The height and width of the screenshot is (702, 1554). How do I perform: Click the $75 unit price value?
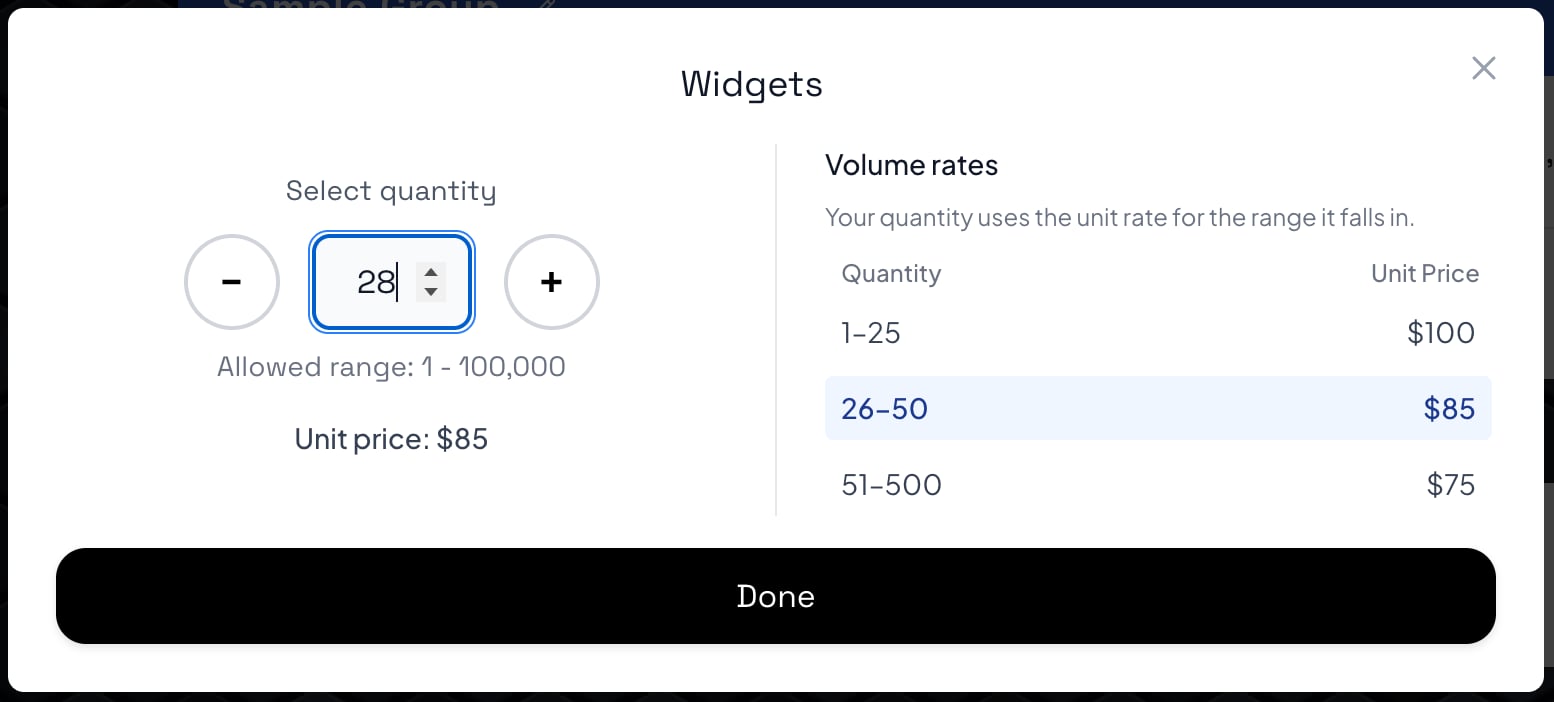click(x=1451, y=485)
